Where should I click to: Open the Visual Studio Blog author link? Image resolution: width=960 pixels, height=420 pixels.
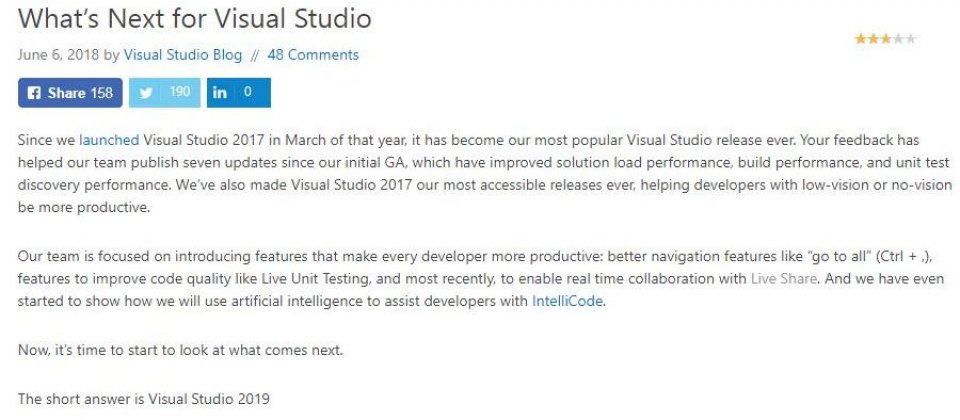click(x=183, y=55)
